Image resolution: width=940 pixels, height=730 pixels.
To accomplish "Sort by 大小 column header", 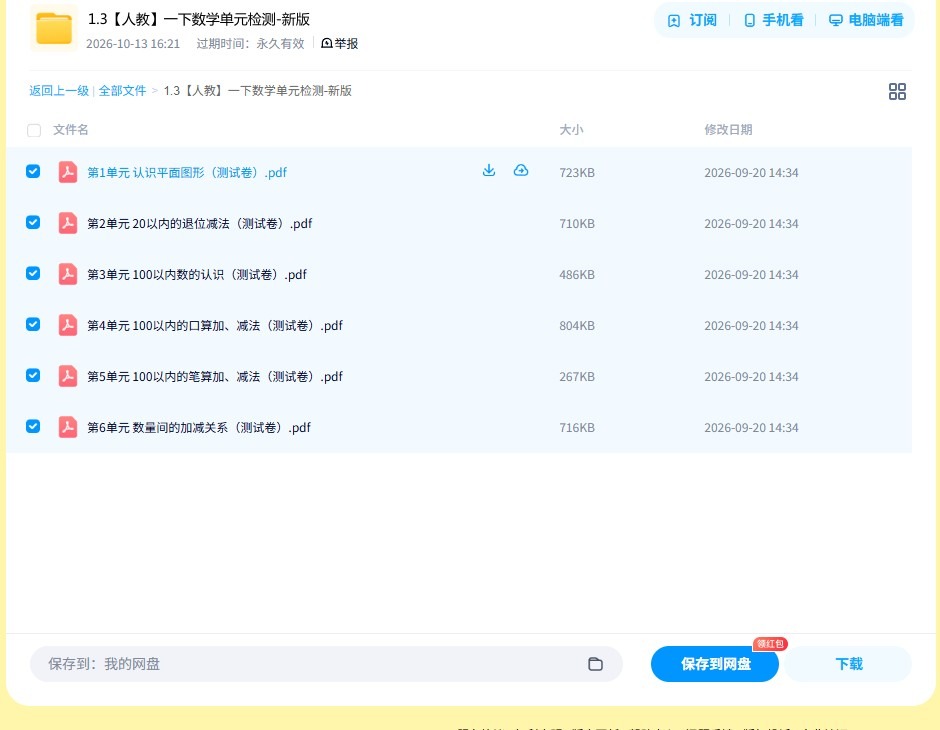I will click(x=571, y=129).
